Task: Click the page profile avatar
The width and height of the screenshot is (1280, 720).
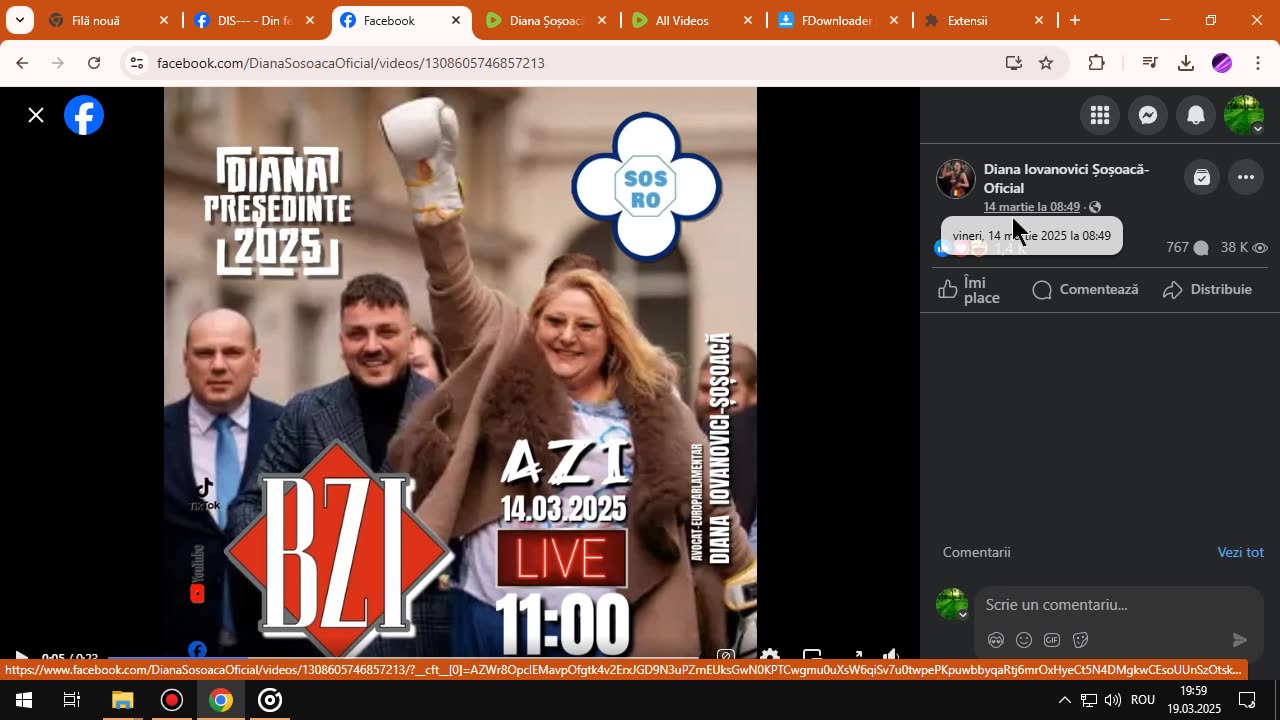Action: click(x=955, y=179)
